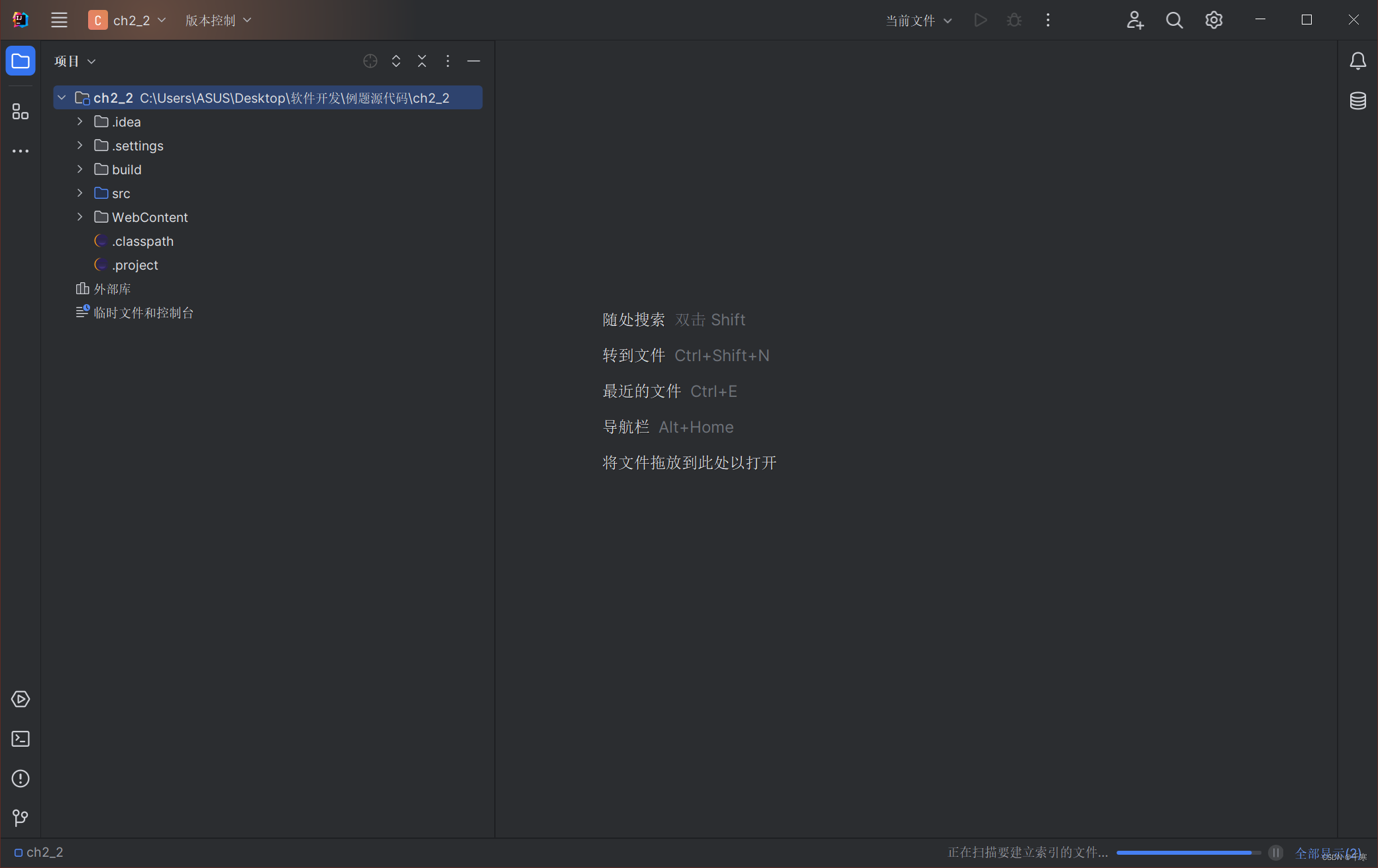The height and width of the screenshot is (868, 1378).
Task: Open the main hamburger menu
Action: point(59,21)
